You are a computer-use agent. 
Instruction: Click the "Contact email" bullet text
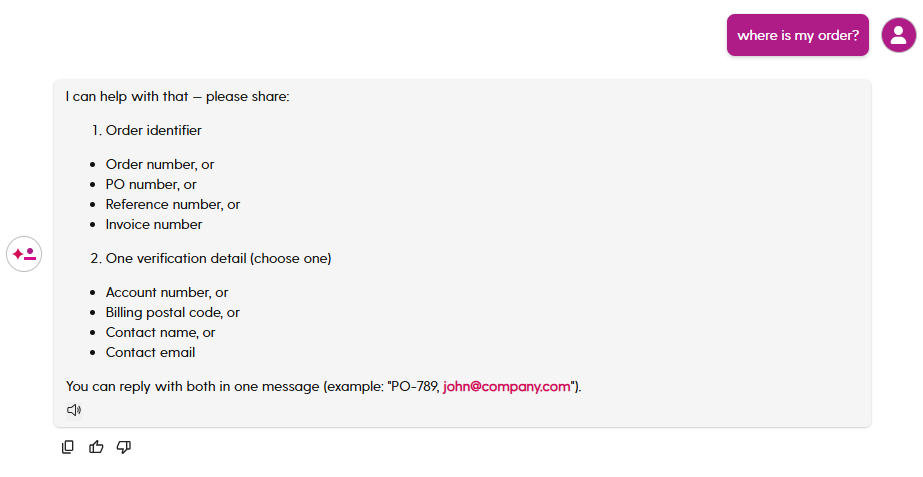pyautogui.click(x=150, y=352)
